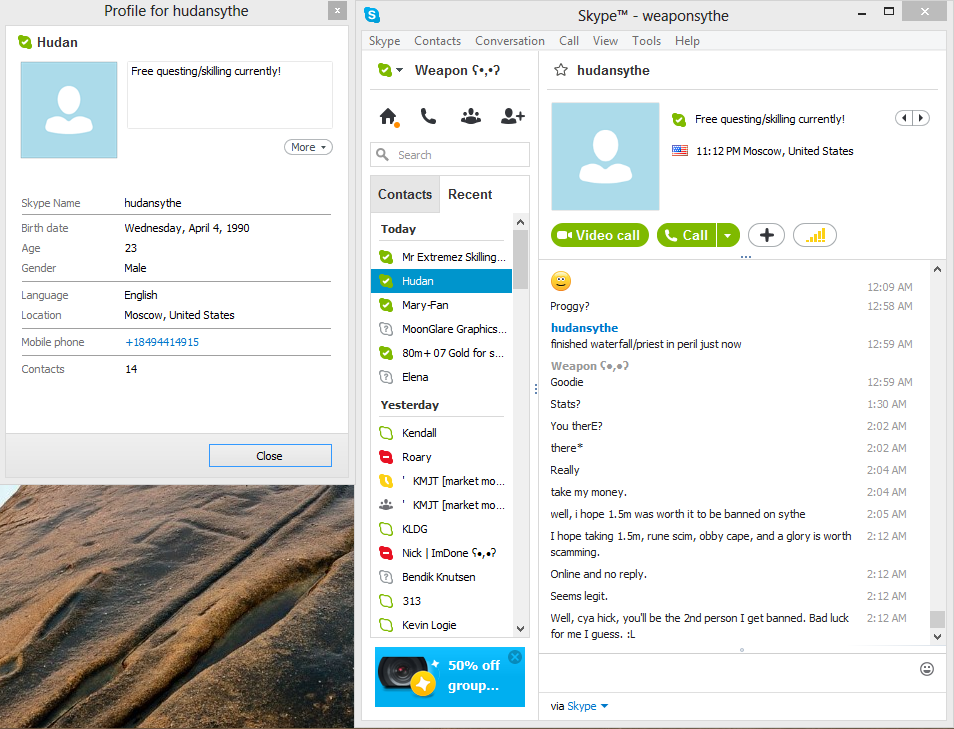Open the Contacts menu
Viewport: 954px width, 729px height.
click(x=437, y=41)
